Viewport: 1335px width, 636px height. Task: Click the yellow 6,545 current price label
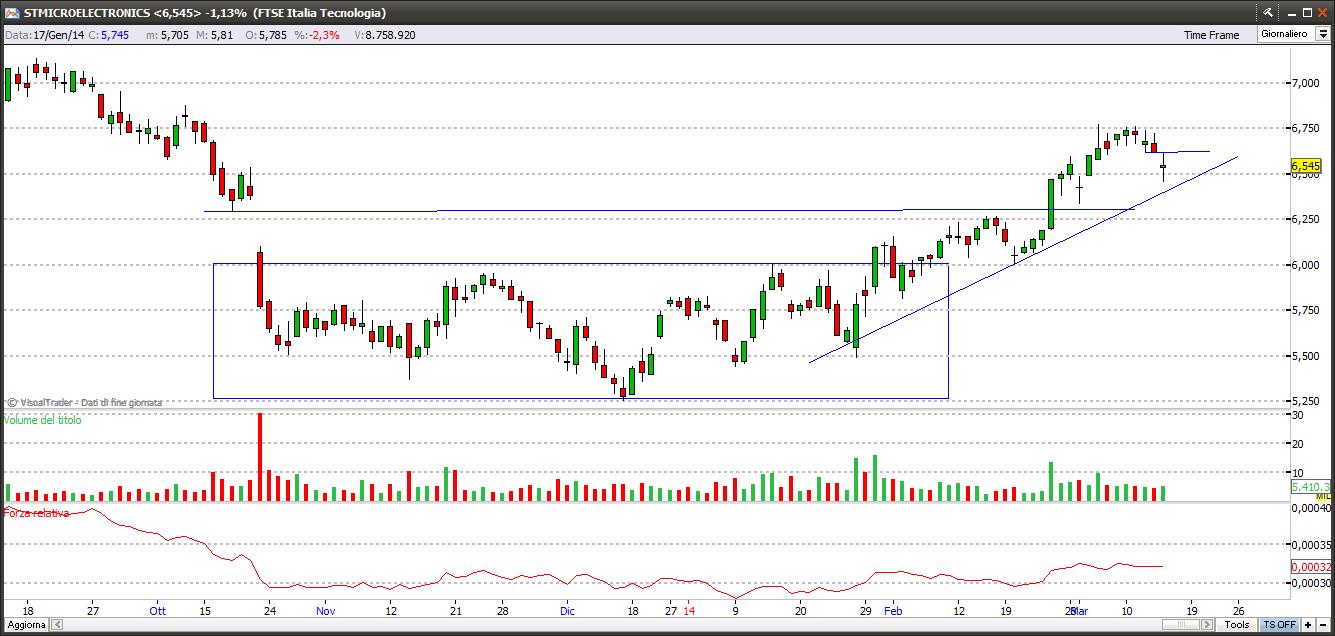tap(1306, 166)
